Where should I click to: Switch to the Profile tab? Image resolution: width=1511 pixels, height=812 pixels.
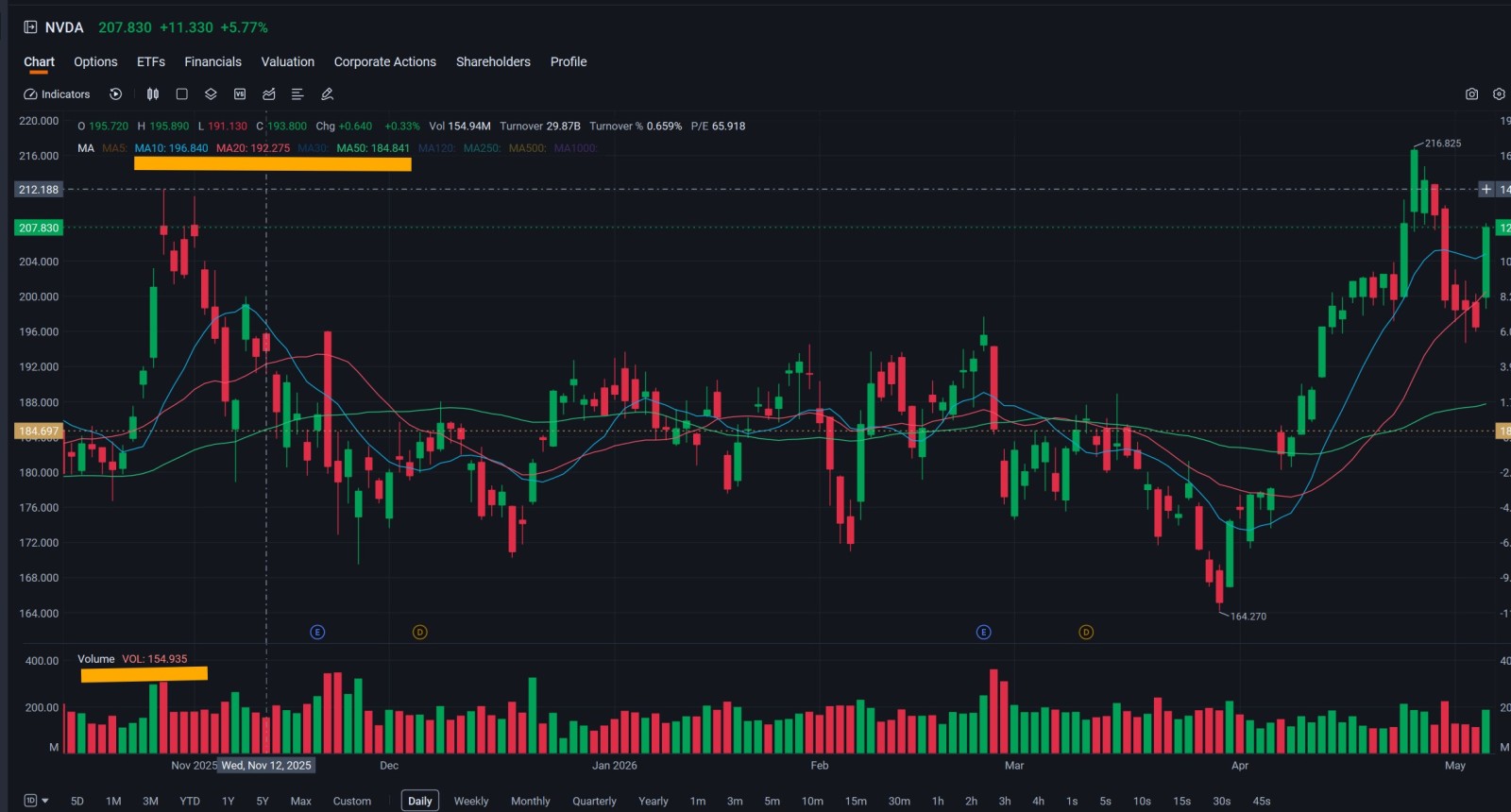pyautogui.click(x=569, y=61)
